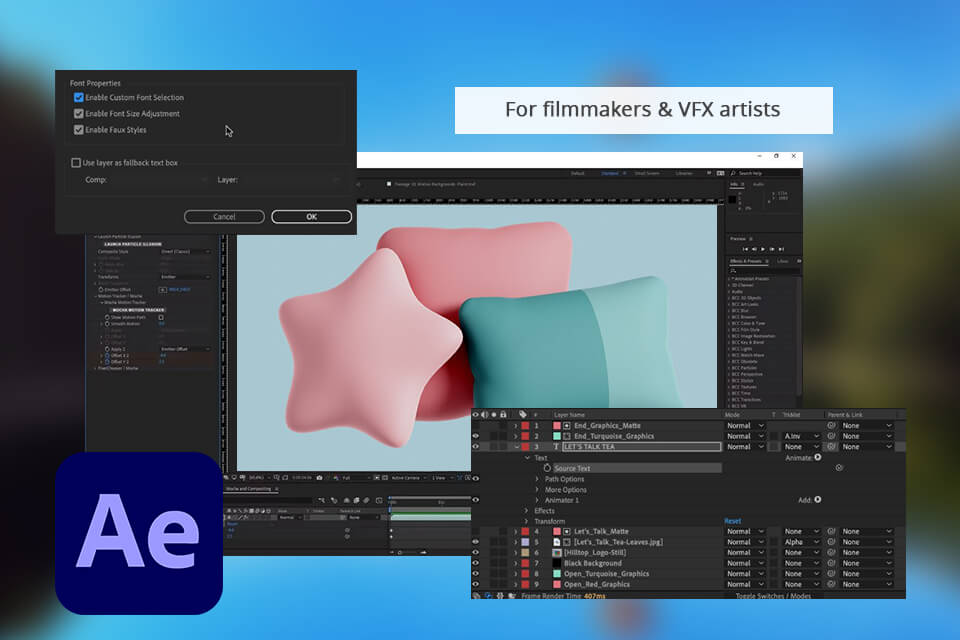Expand Animator 1 property group
The height and width of the screenshot is (640, 960).
click(538, 500)
